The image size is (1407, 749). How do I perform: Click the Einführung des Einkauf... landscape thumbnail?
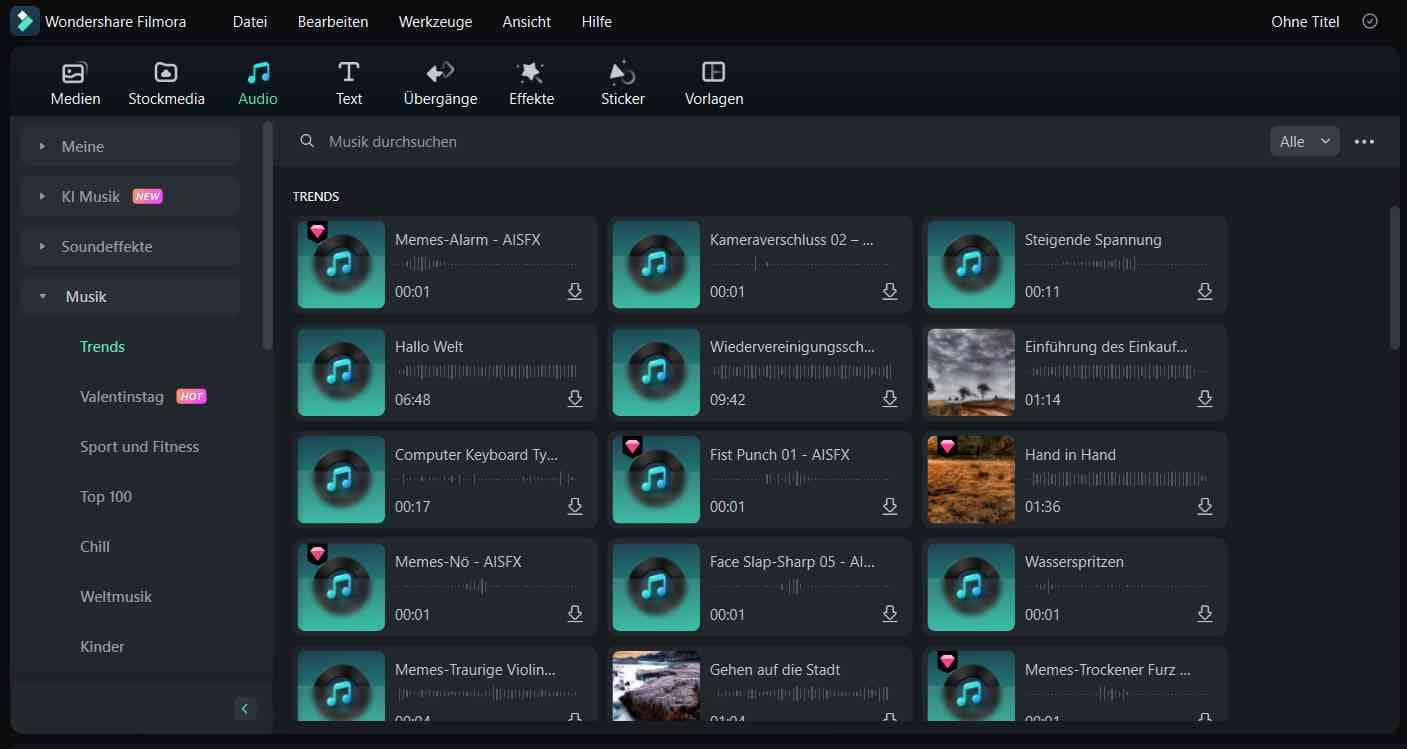click(x=971, y=372)
